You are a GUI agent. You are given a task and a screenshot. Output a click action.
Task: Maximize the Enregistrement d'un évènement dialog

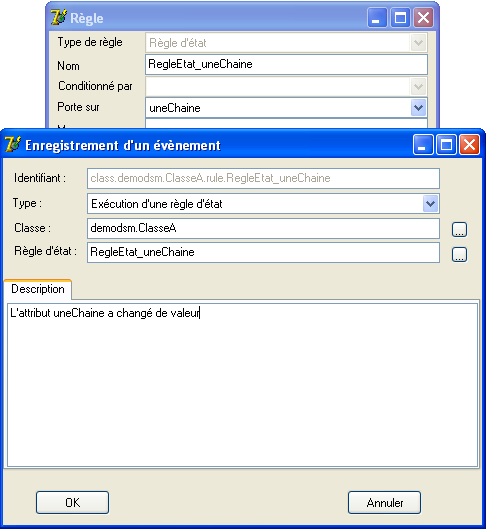click(446, 145)
